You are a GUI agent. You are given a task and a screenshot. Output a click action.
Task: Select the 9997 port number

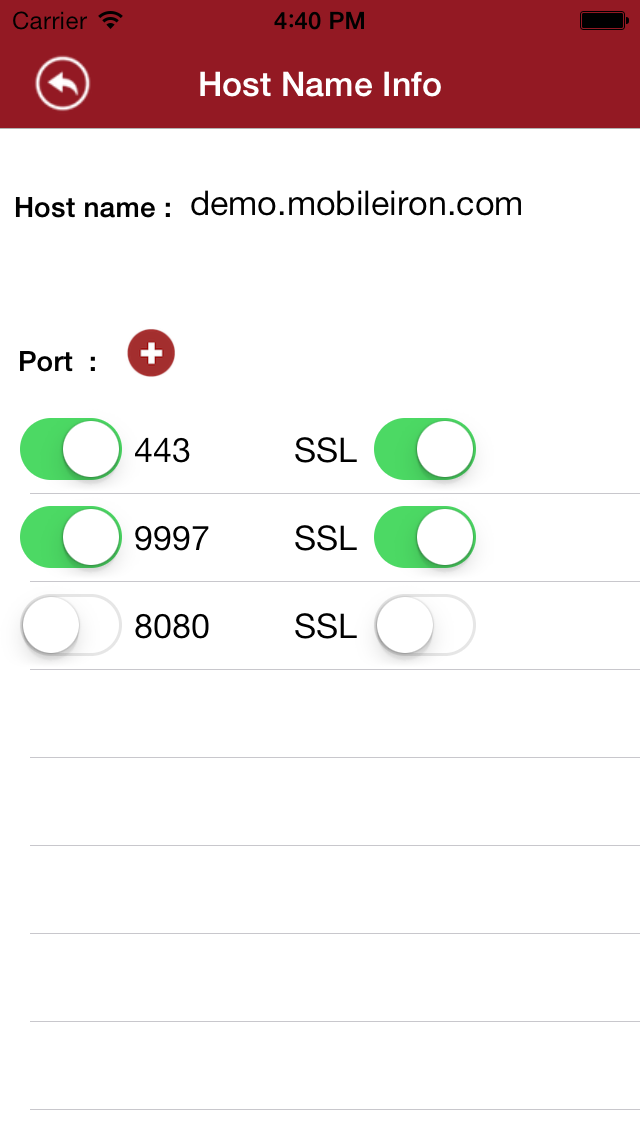click(x=172, y=538)
